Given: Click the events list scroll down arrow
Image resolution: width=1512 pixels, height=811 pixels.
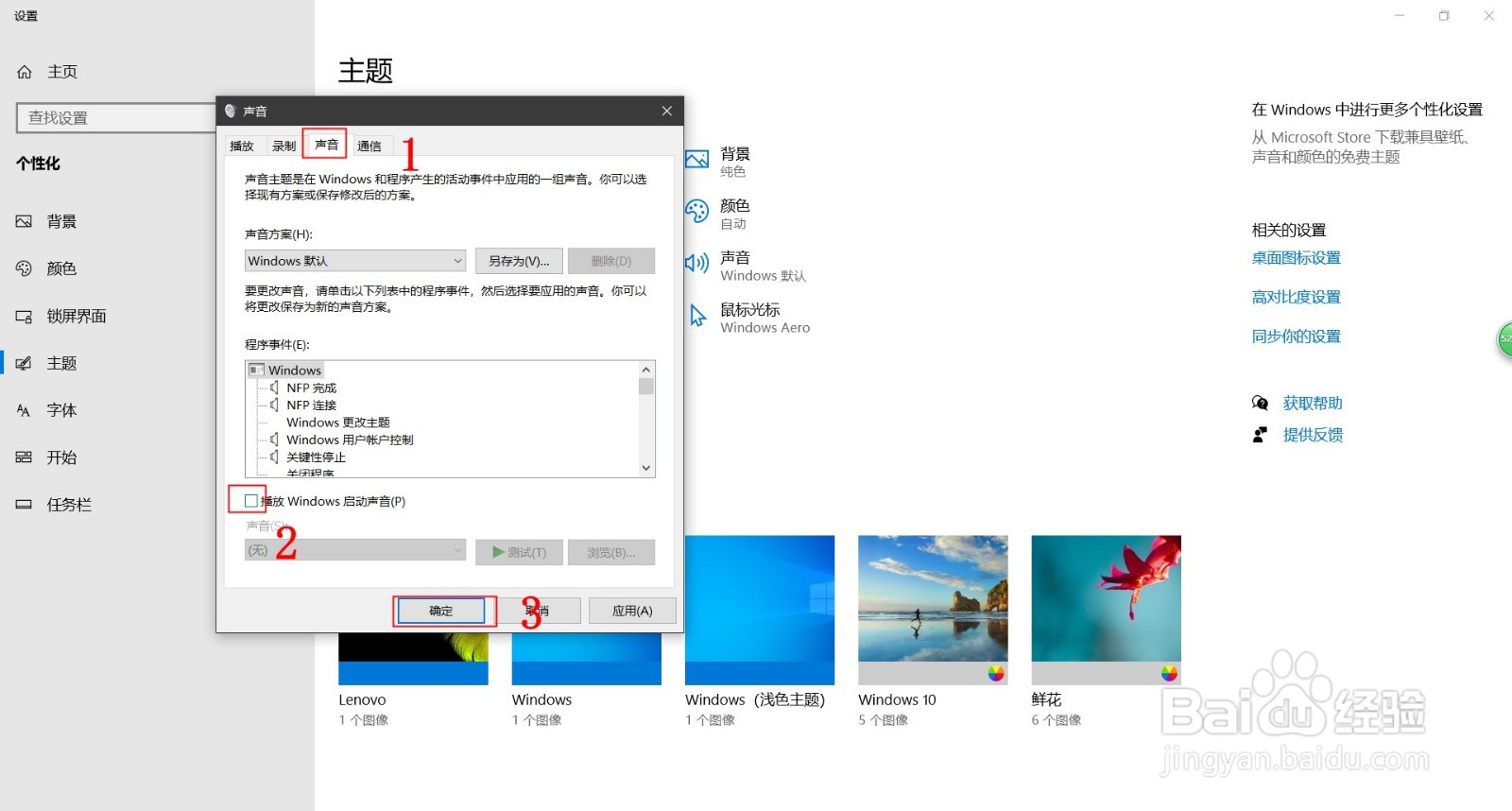Looking at the screenshot, I should tap(646, 468).
